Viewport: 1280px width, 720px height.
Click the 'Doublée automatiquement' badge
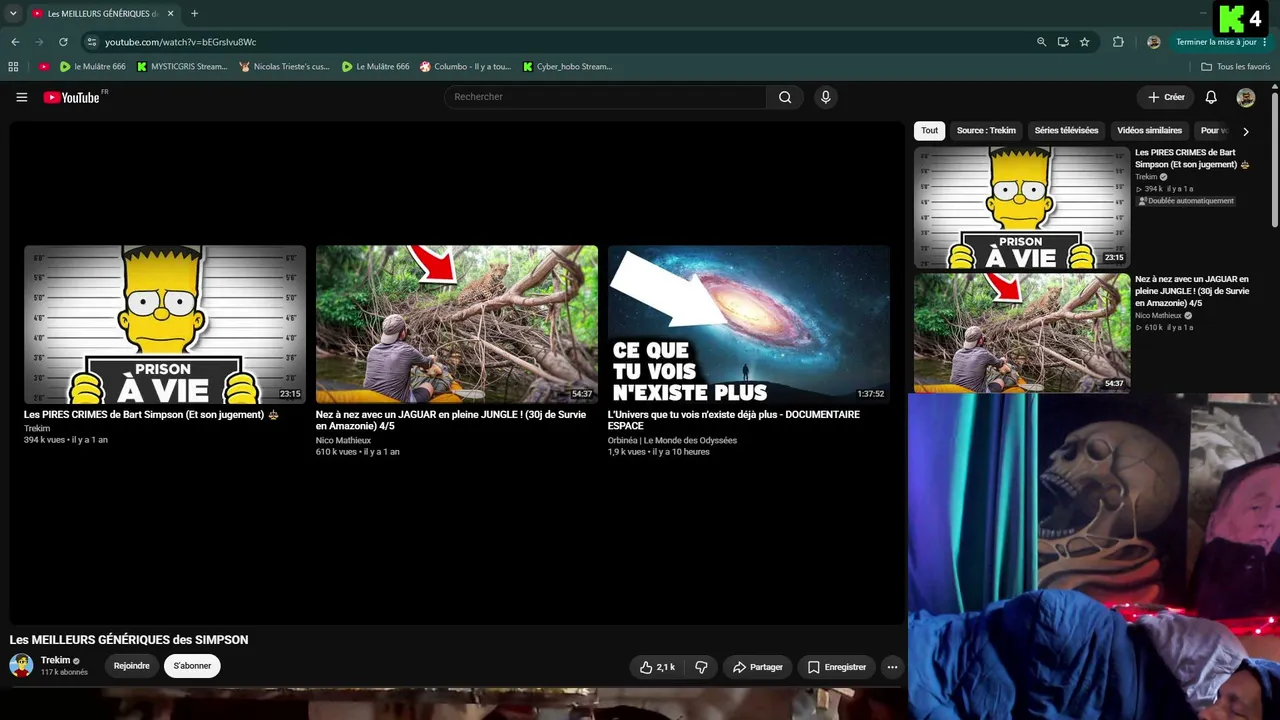point(1186,201)
